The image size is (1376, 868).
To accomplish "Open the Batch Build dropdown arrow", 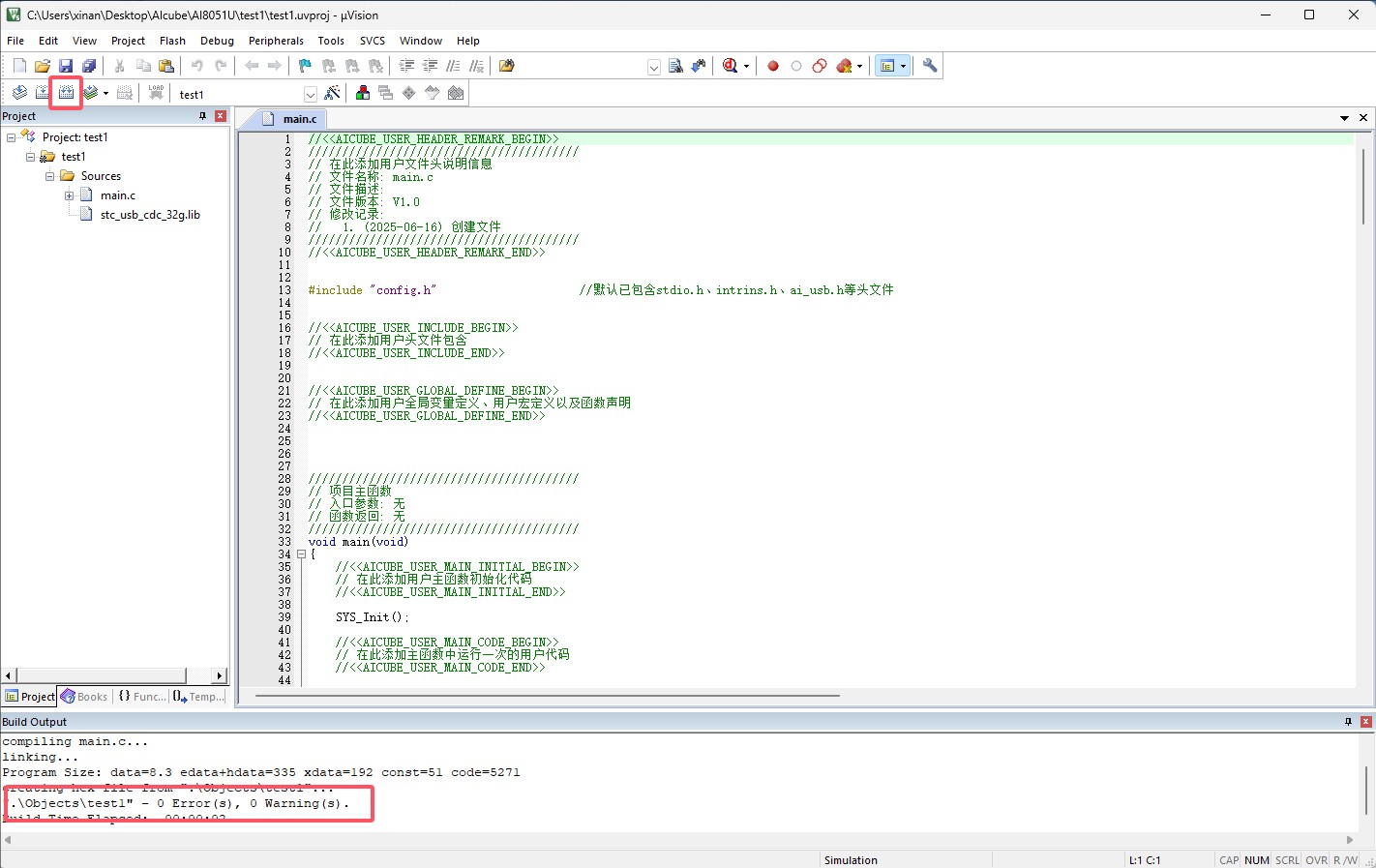I will 105,94.
